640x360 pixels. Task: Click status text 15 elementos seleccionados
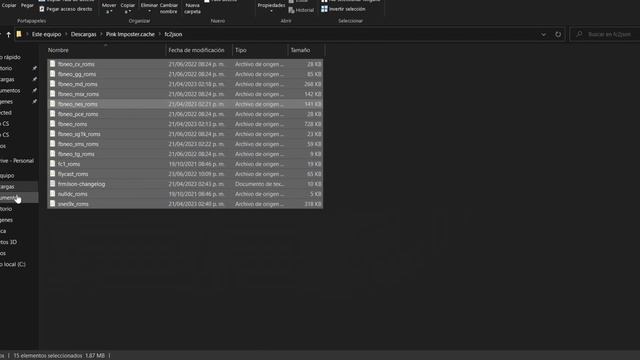48,356
